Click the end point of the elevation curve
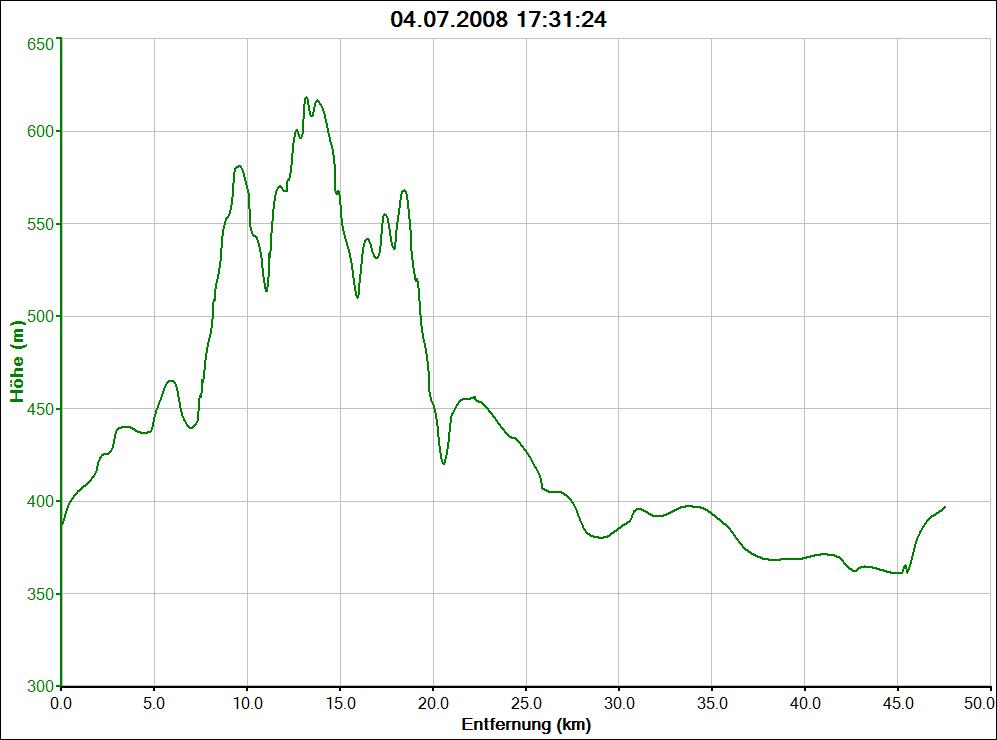Screen dimensions: 997x740 [x=944, y=507]
